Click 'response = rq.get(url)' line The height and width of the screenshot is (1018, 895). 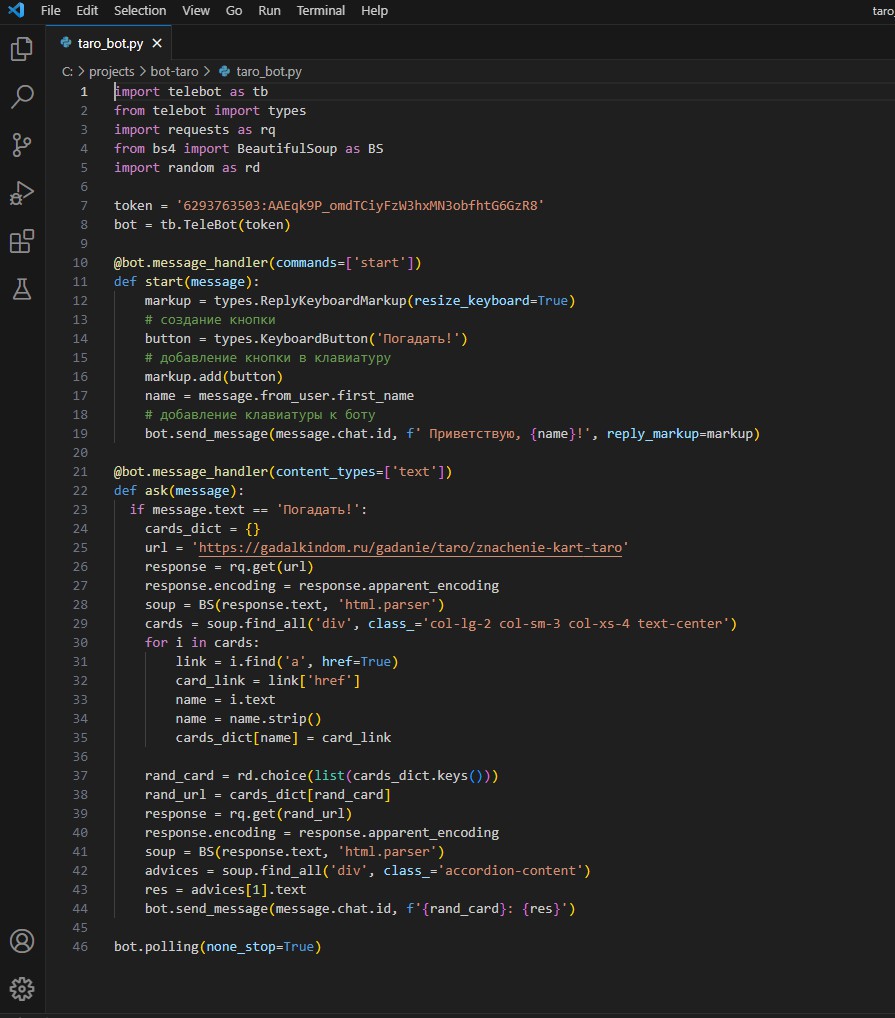tap(229, 567)
